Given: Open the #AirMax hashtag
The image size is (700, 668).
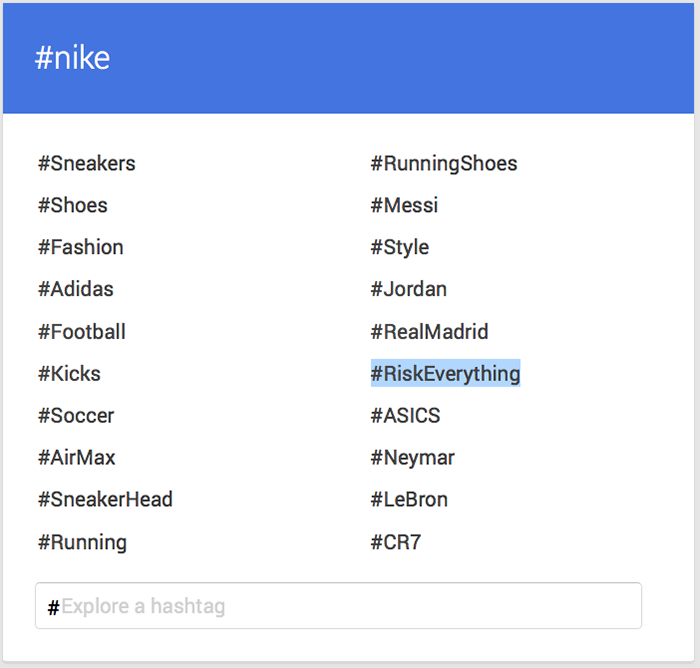Looking at the screenshot, I should (x=77, y=458).
